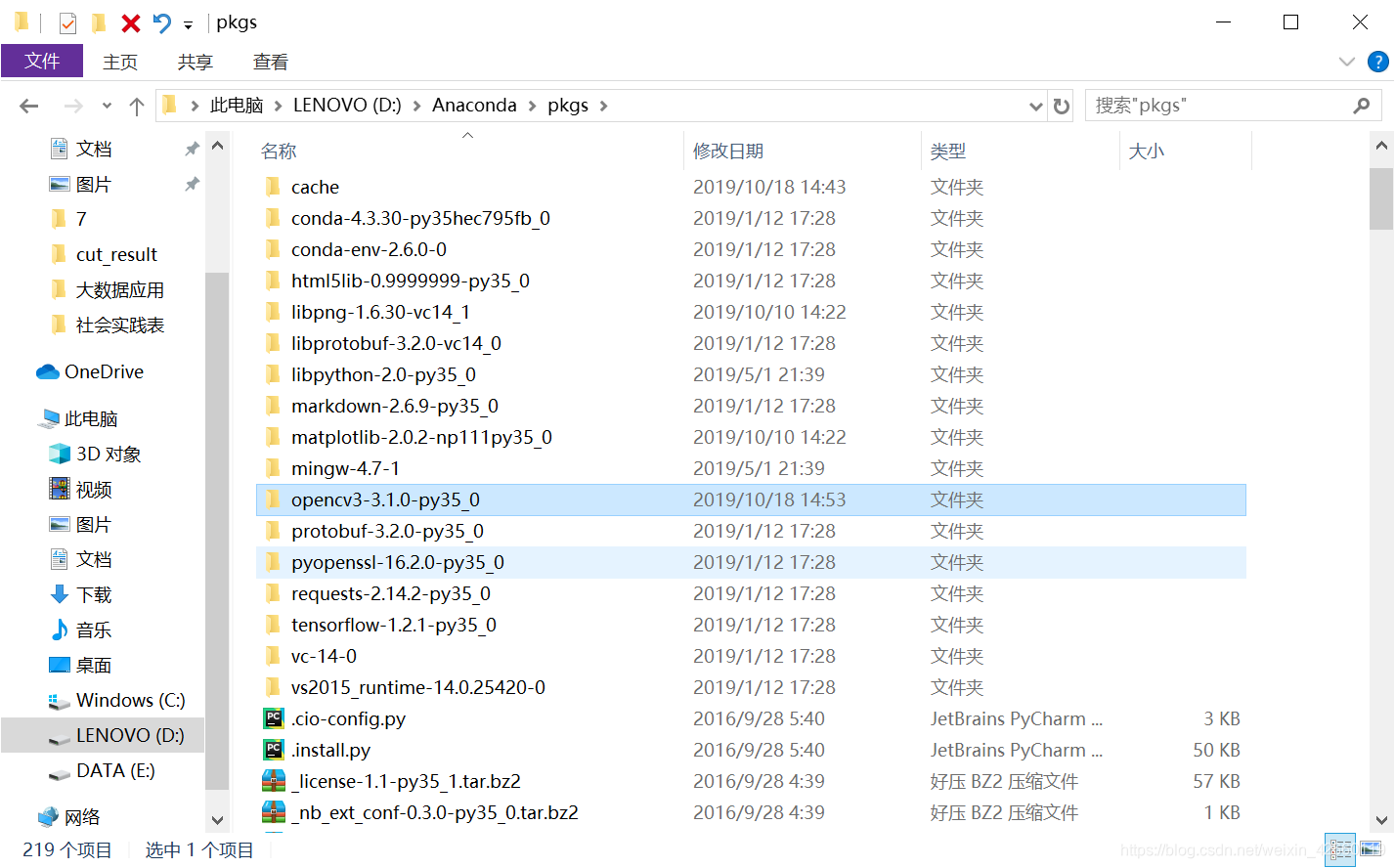Select the pinned 文档 quick access item

pyautogui.click(x=94, y=149)
